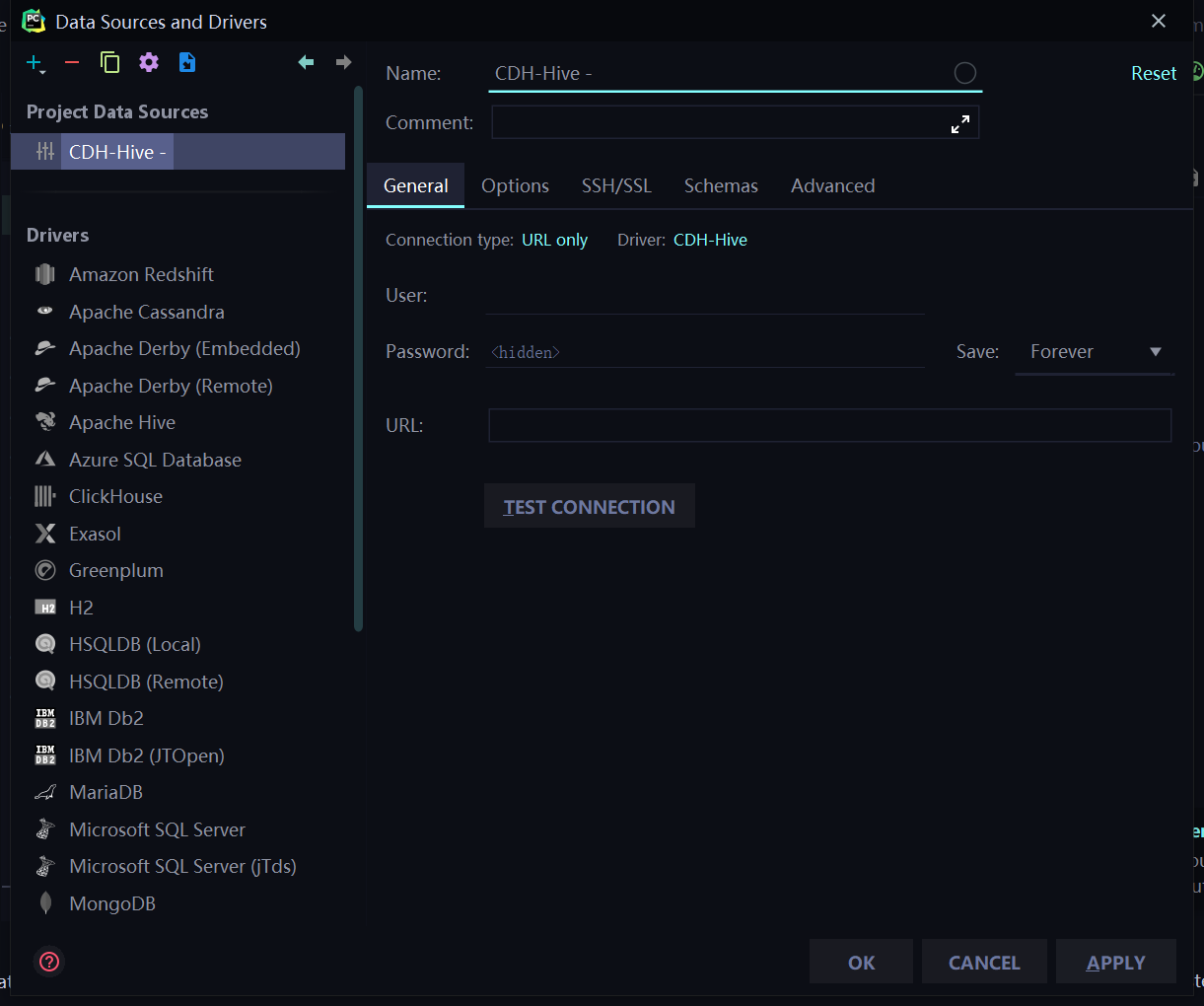Click the add data source plus icon
This screenshot has height=1006, width=1204.
[35, 63]
